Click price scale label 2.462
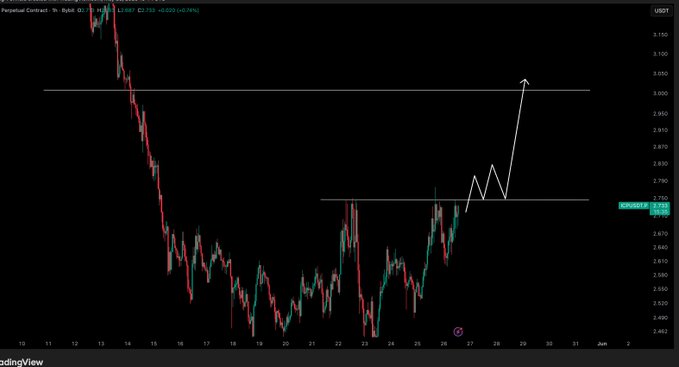This screenshot has width=679, height=367. pos(660,332)
